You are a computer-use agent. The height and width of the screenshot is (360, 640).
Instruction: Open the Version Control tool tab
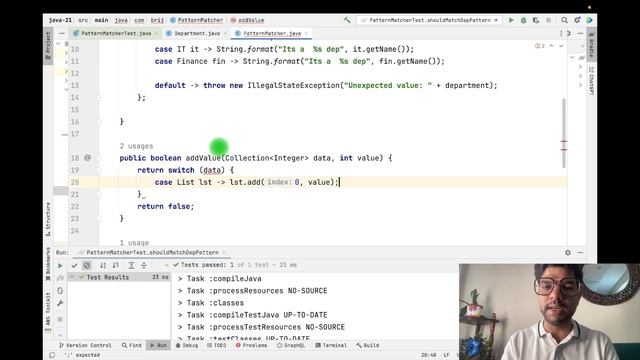tap(85, 345)
